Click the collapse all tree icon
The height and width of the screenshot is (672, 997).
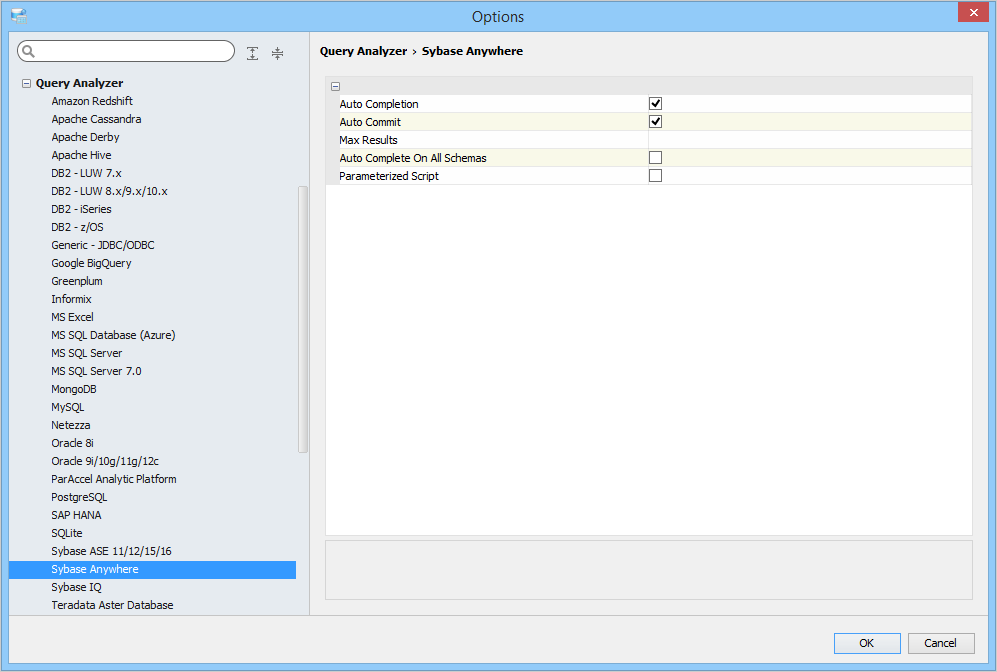(x=277, y=53)
